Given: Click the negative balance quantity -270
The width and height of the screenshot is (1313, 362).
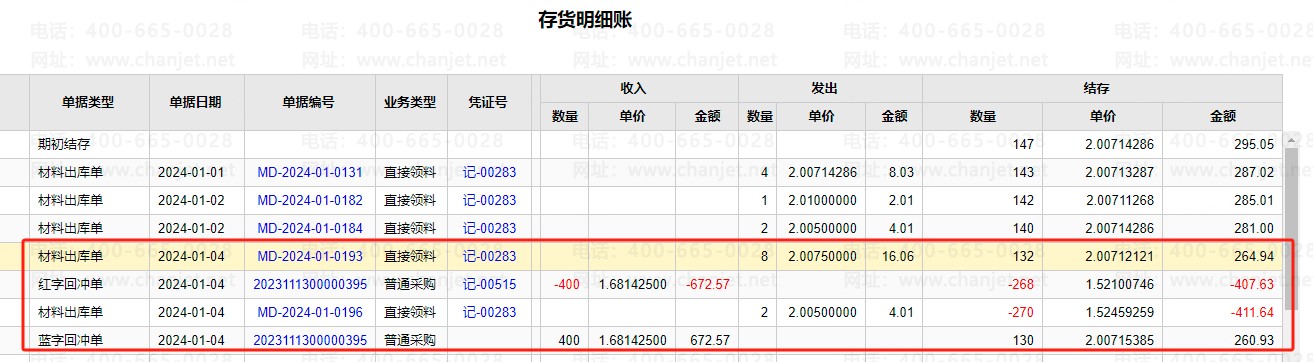Looking at the screenshot, I should tap(1022, 312).
